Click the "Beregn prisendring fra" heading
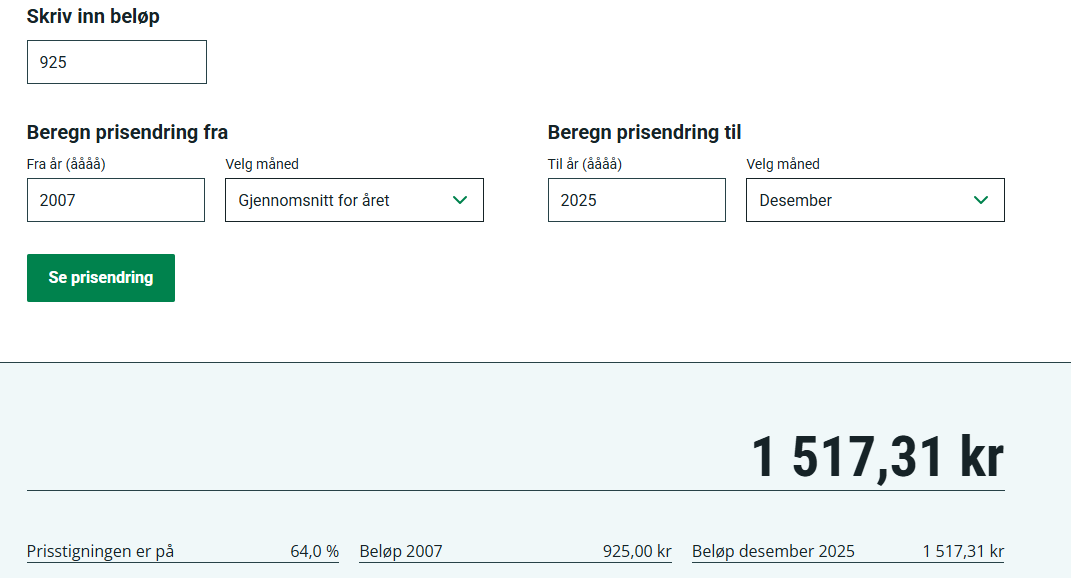 pos(127,132)
